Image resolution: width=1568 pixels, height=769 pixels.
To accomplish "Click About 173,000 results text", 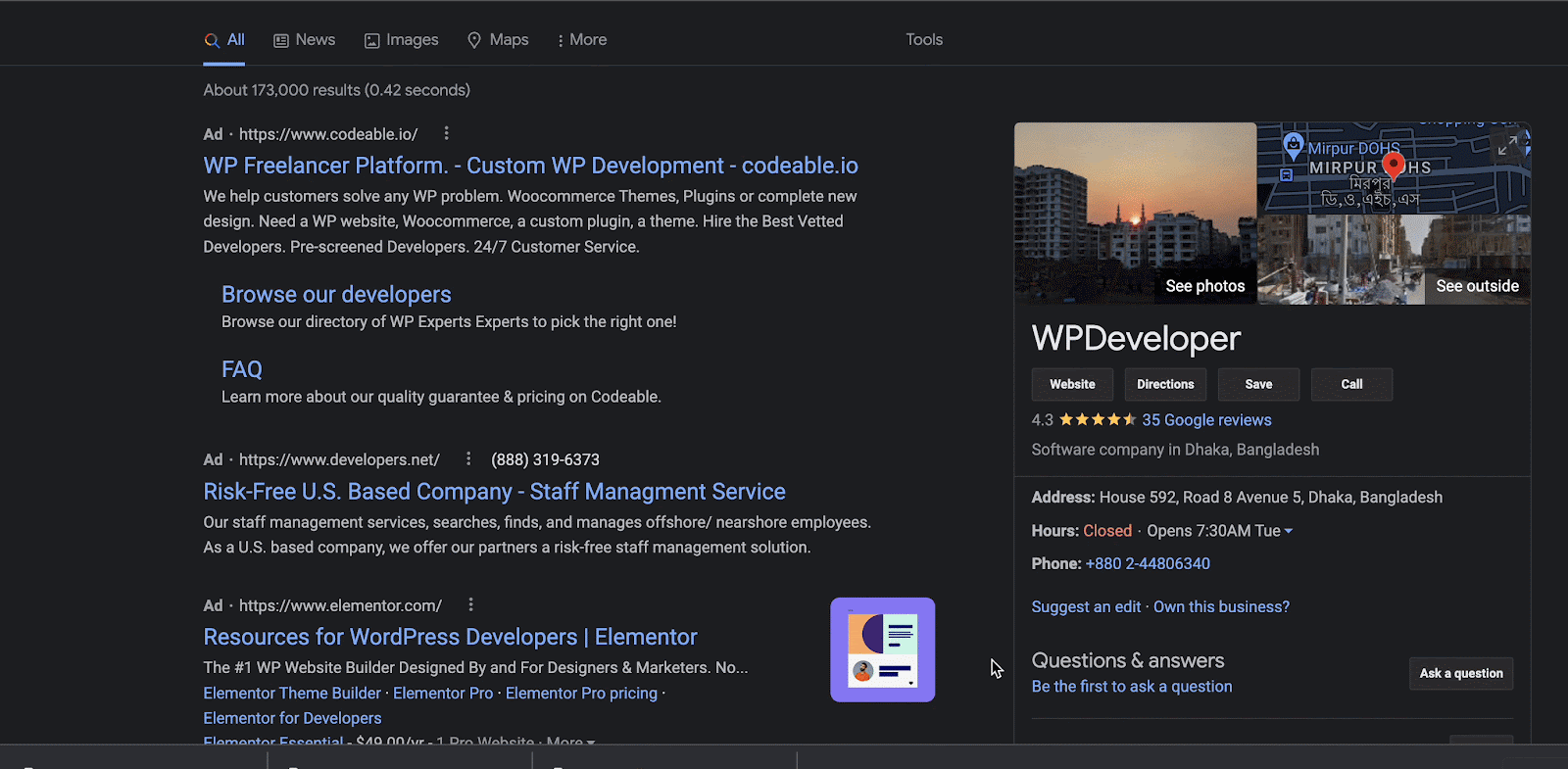I will tap(336, 90).
